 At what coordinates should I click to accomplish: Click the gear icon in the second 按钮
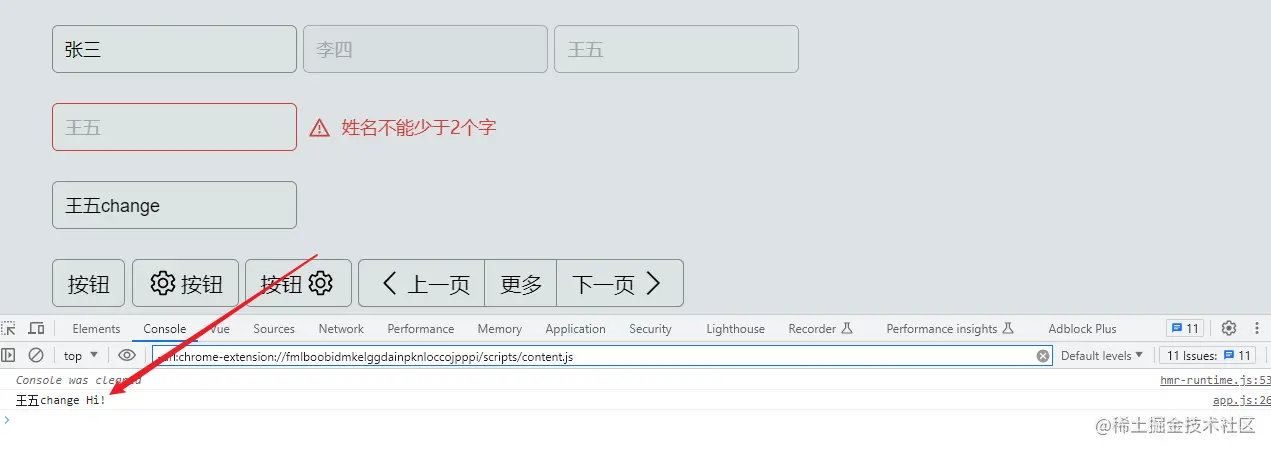pos(162,284)
